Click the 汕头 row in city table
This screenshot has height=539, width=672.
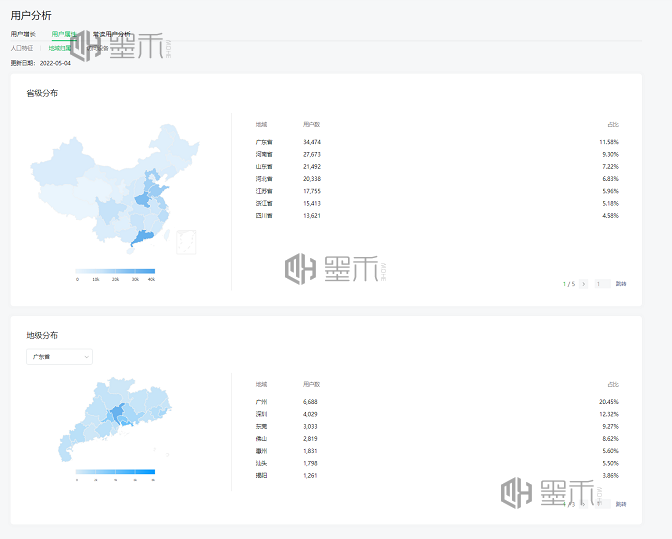(x=437, y=463)
